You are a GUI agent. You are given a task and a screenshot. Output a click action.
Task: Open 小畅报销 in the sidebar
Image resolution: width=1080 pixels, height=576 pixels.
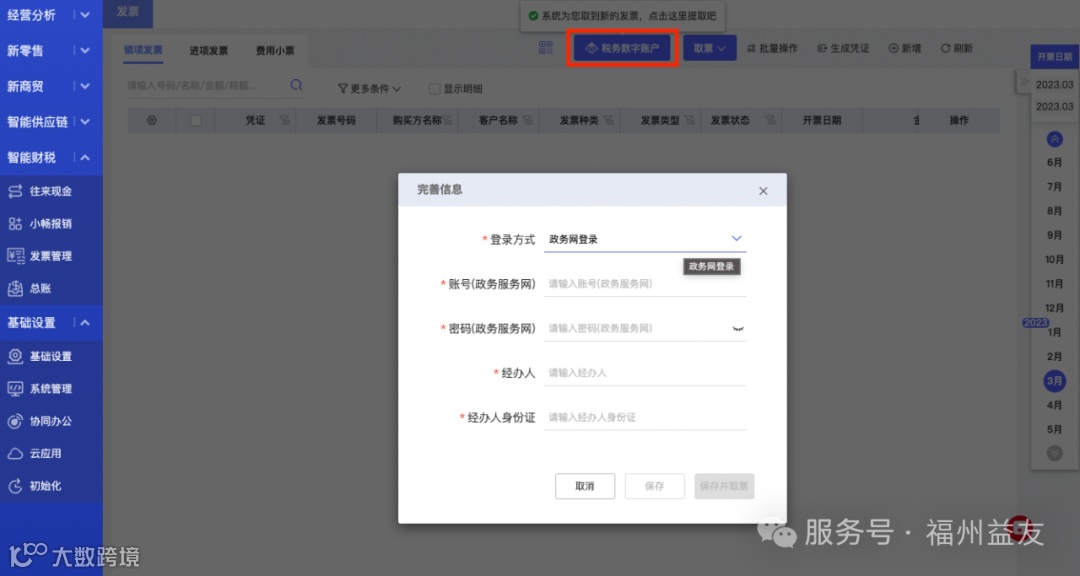click(x=50, y=223)
